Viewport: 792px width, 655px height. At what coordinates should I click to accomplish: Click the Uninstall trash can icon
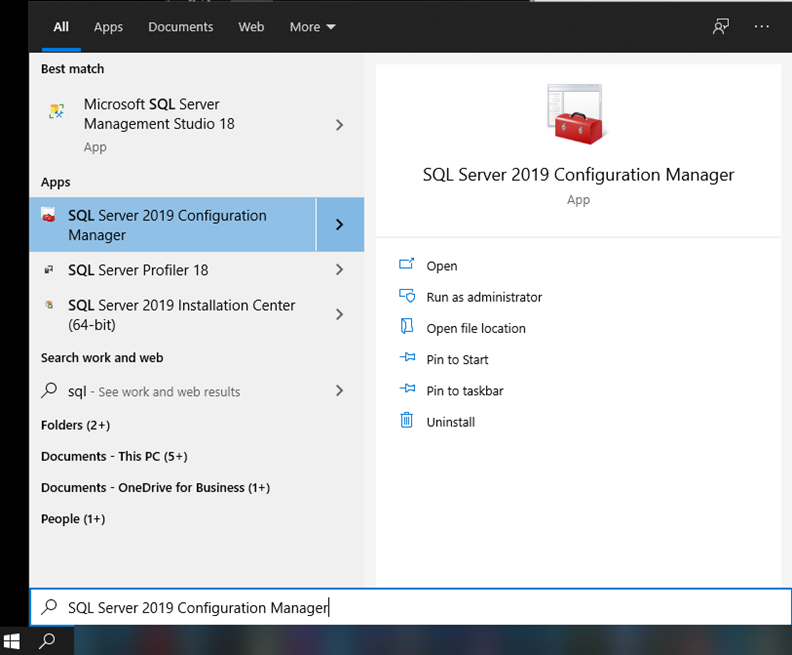click(407, 420)
